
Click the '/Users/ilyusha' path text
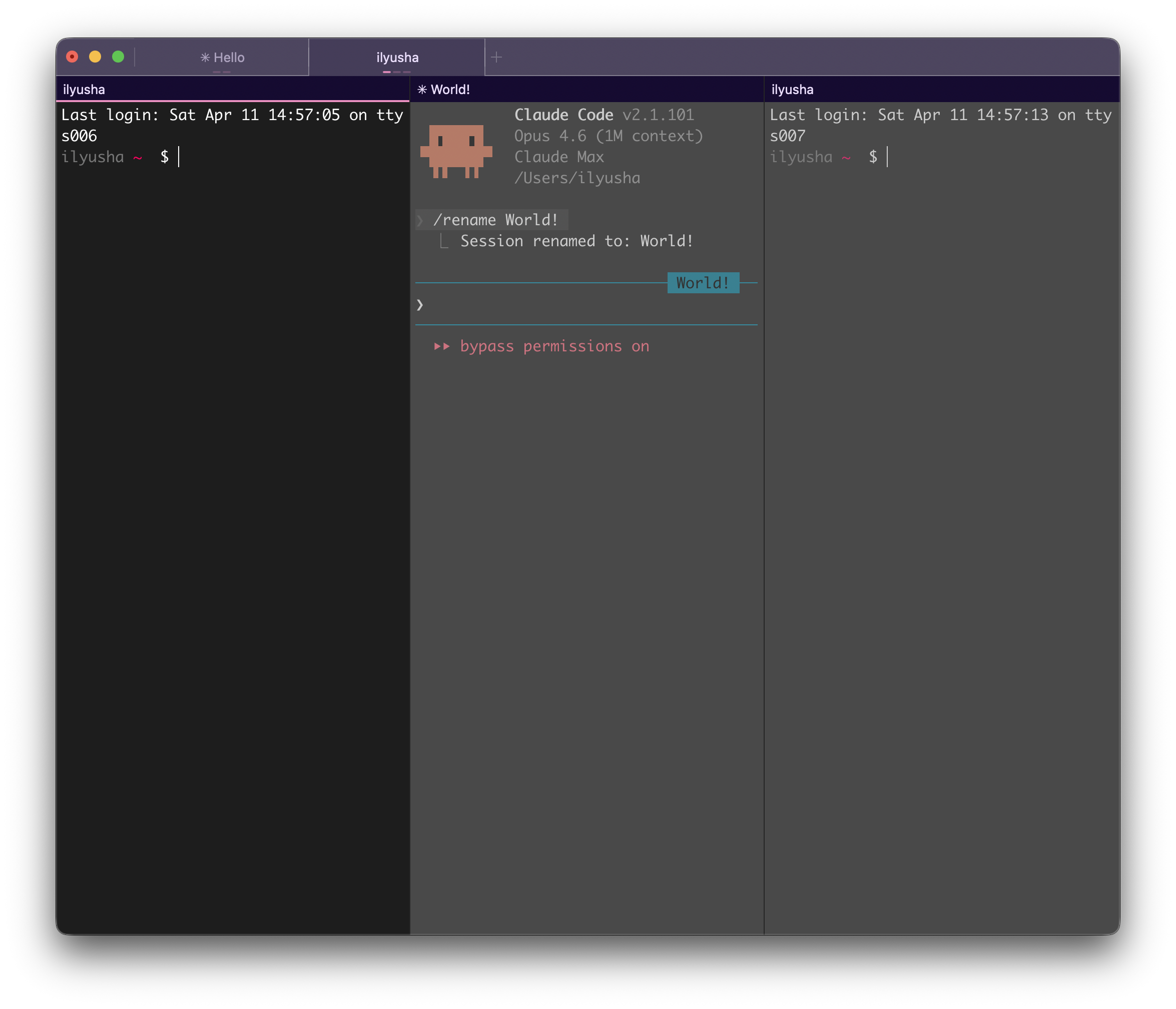[x=577, y=178]
